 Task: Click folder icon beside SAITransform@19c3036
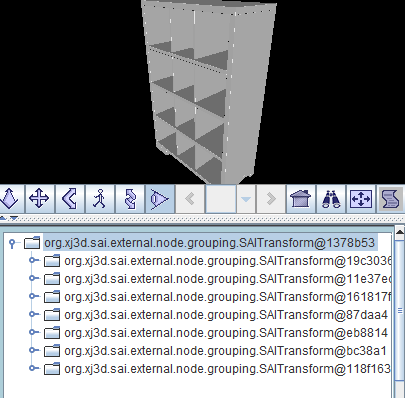tap(52, 261)
